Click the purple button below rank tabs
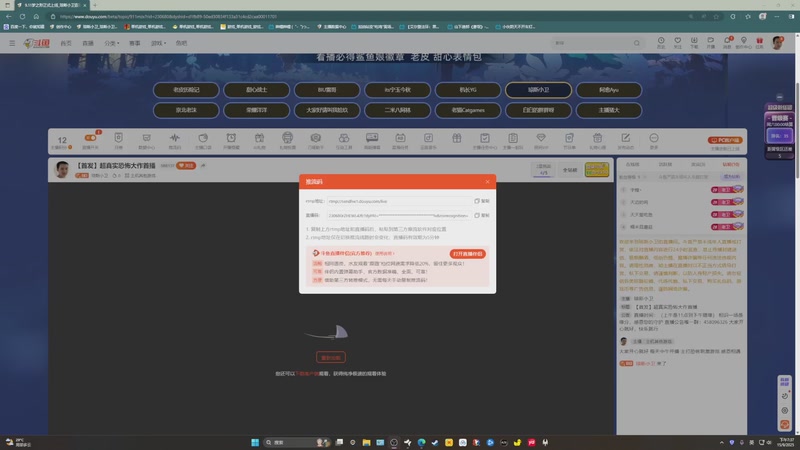The width and height of the screenshot is (800, 450). [x=732, y=177]
